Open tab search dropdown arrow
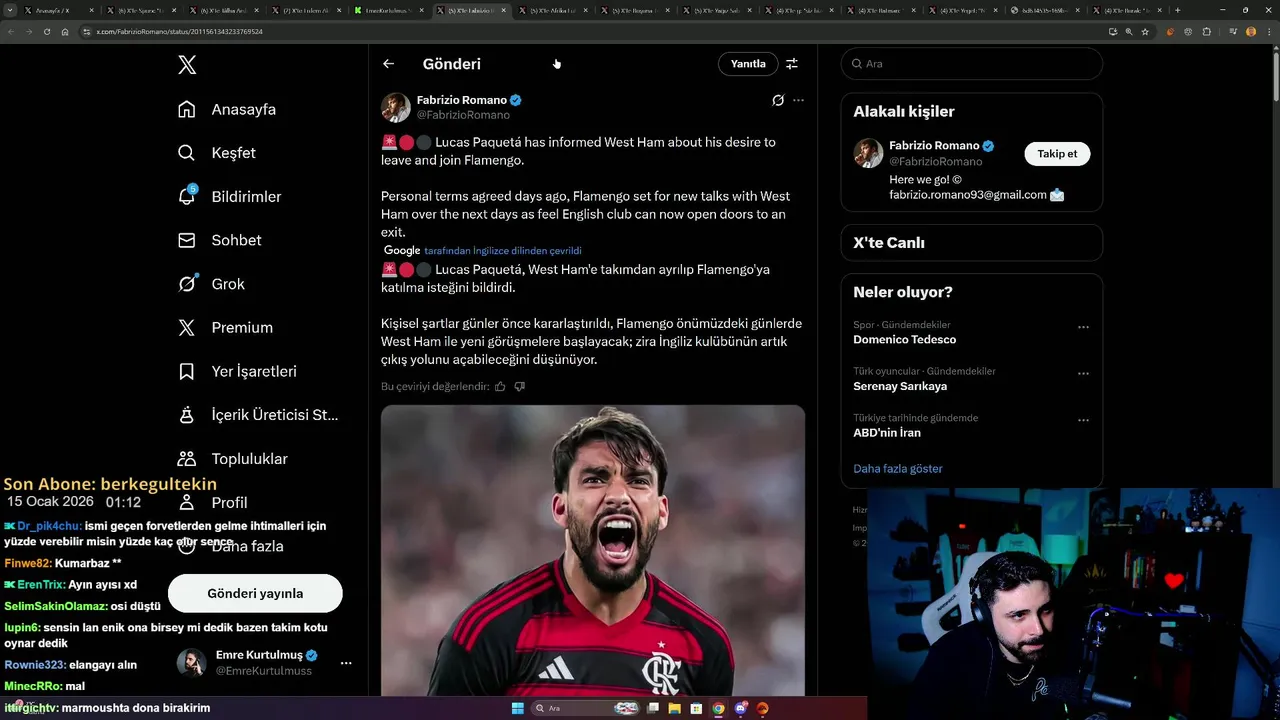The height and width of the screenshot is (720, 1280). click(11, 10)
